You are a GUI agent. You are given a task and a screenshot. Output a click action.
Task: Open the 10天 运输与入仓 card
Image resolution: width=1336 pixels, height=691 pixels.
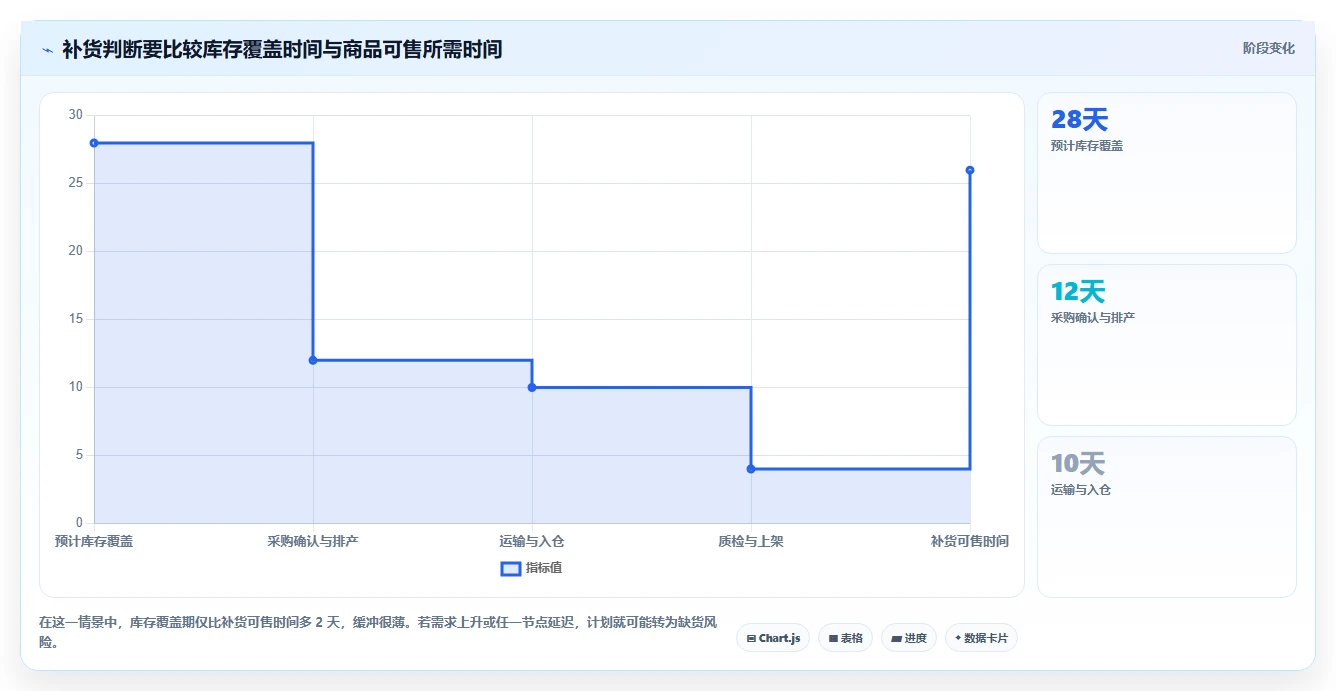tap(1166, 517)
